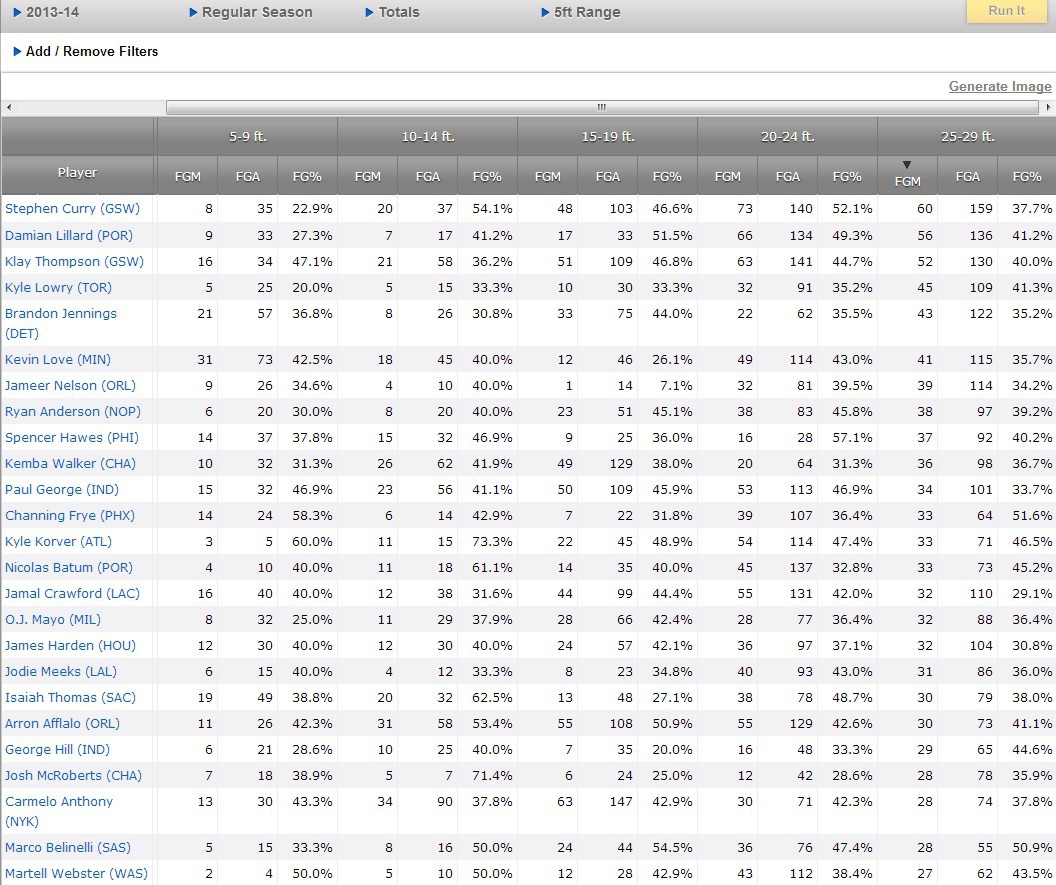The width and height of the screenshot is (1056, 885).
Task: Open Stephen Curry (GSW) player link
Action: click(72, 209)
